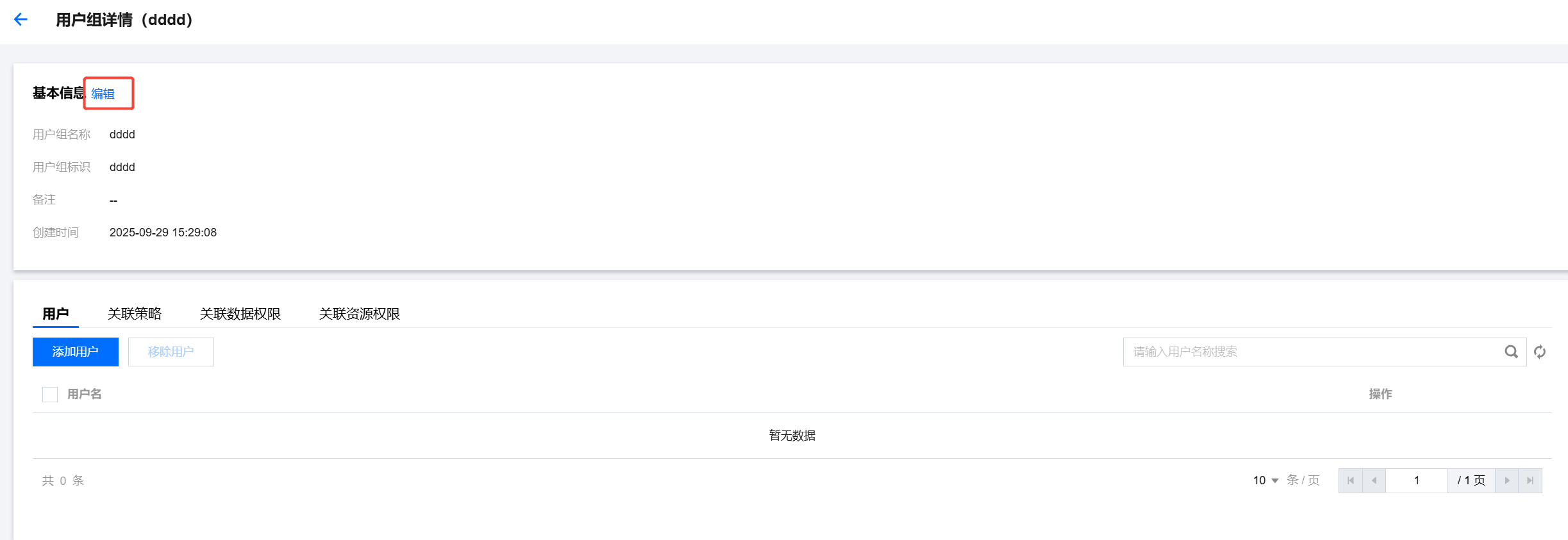The image size is (1568, 540).
Task: Click the page number input box
Action: tap(1417, 480)
